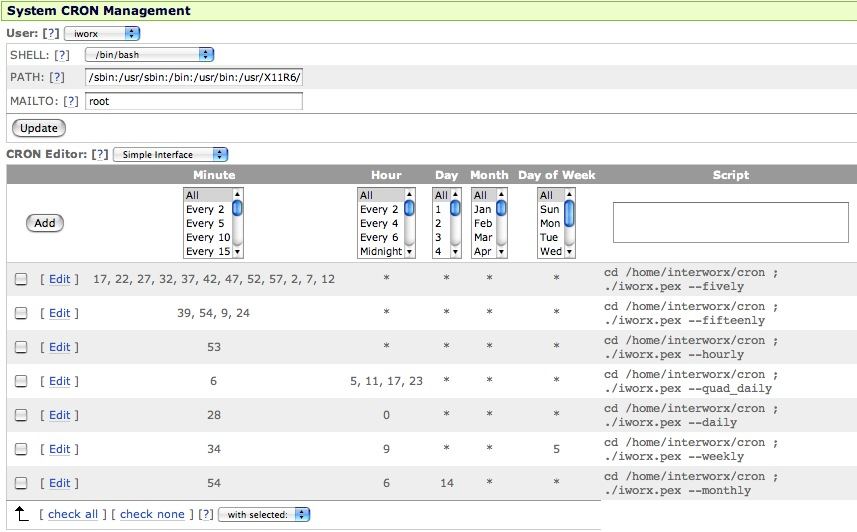The width and height of the screenshot is (857, 532).
Task: Select 'Tue' in Day of Week list
Action: 549,237
